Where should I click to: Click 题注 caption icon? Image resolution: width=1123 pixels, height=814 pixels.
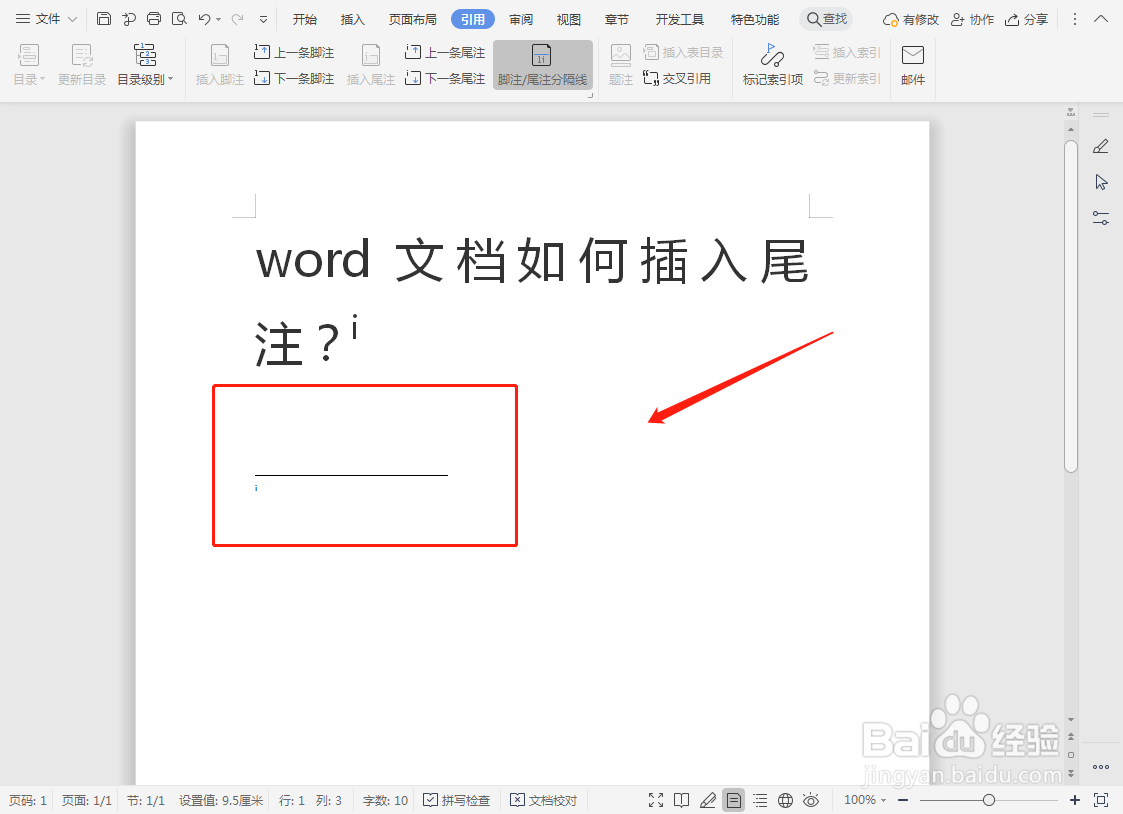[621, 64]
